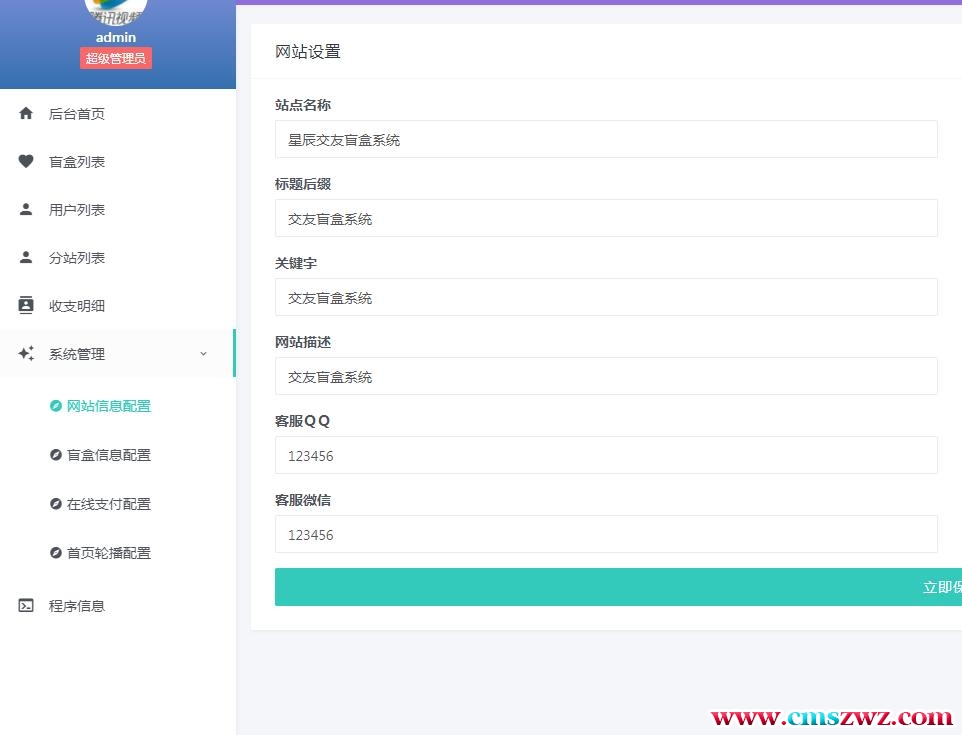Click the terminal icon beside 程序信息
The width and height of the screenshot is (962, 735).
(x=27, y=606)
